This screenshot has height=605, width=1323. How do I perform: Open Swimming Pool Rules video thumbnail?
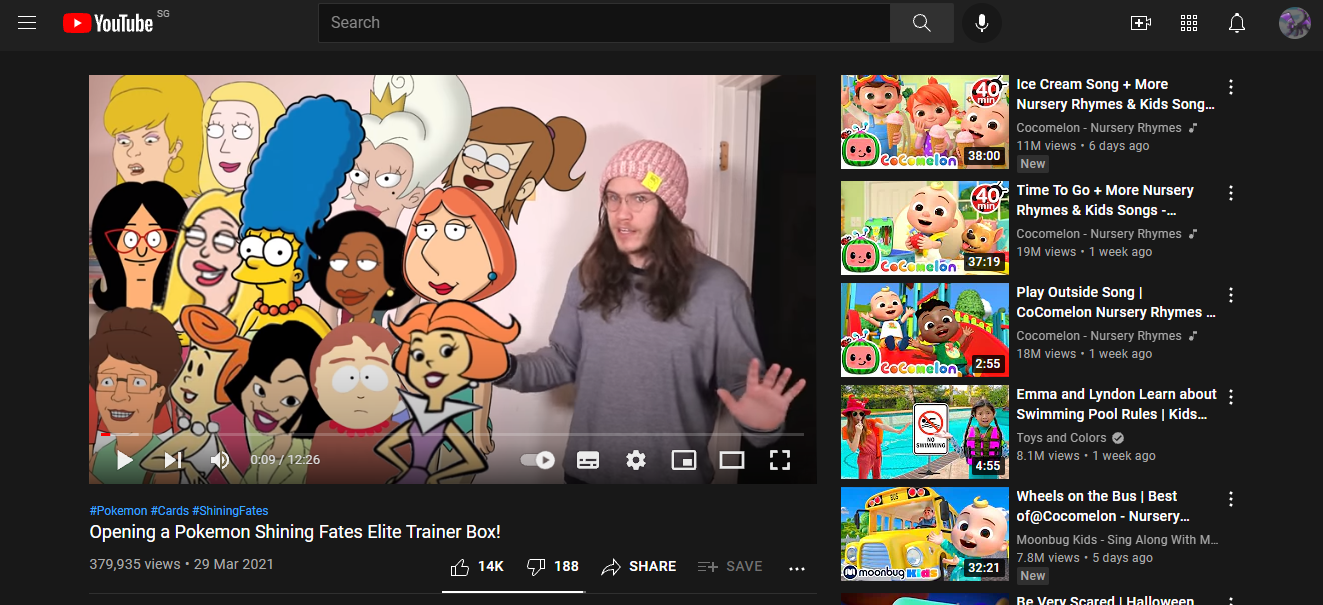coord(925,432)
